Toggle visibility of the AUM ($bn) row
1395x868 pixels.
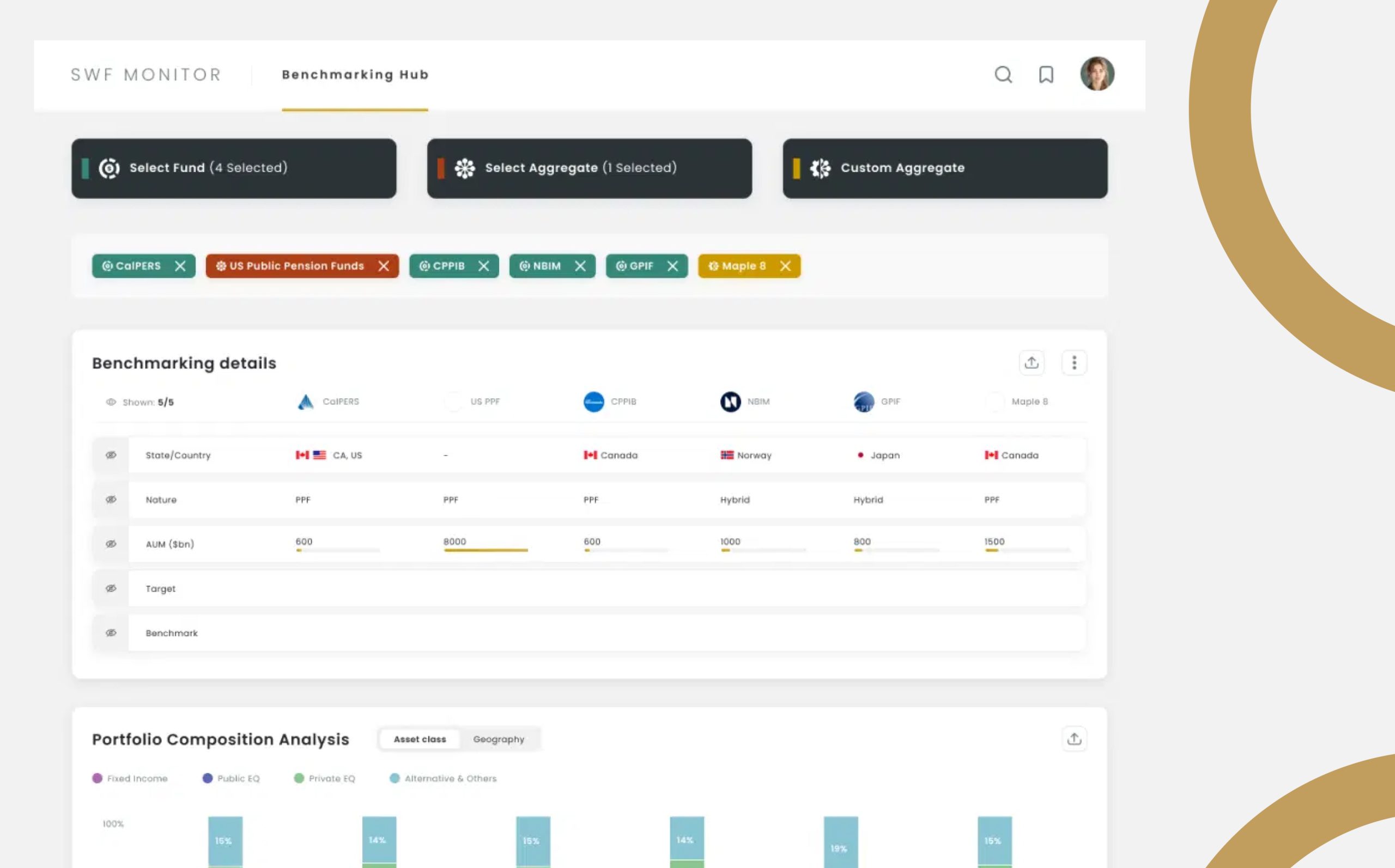(x=111, y=544)
